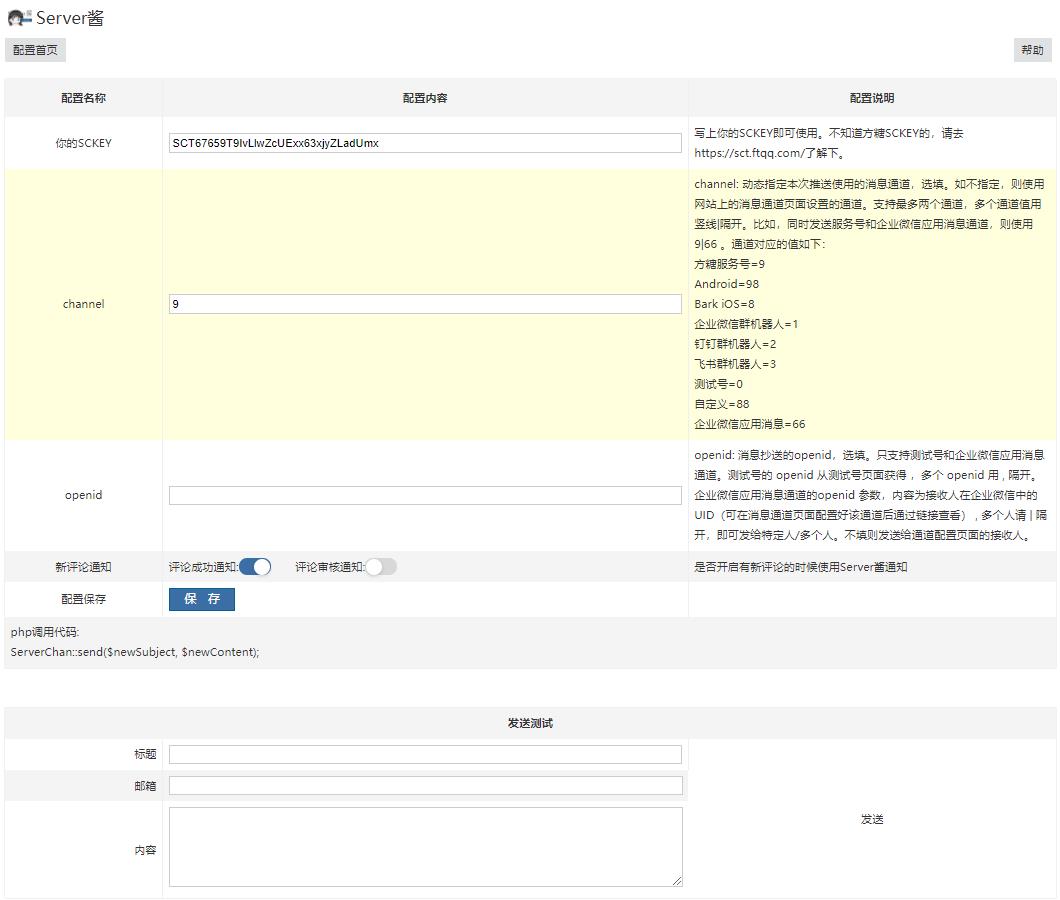Click the Server酱 page title text

point(70,18)
